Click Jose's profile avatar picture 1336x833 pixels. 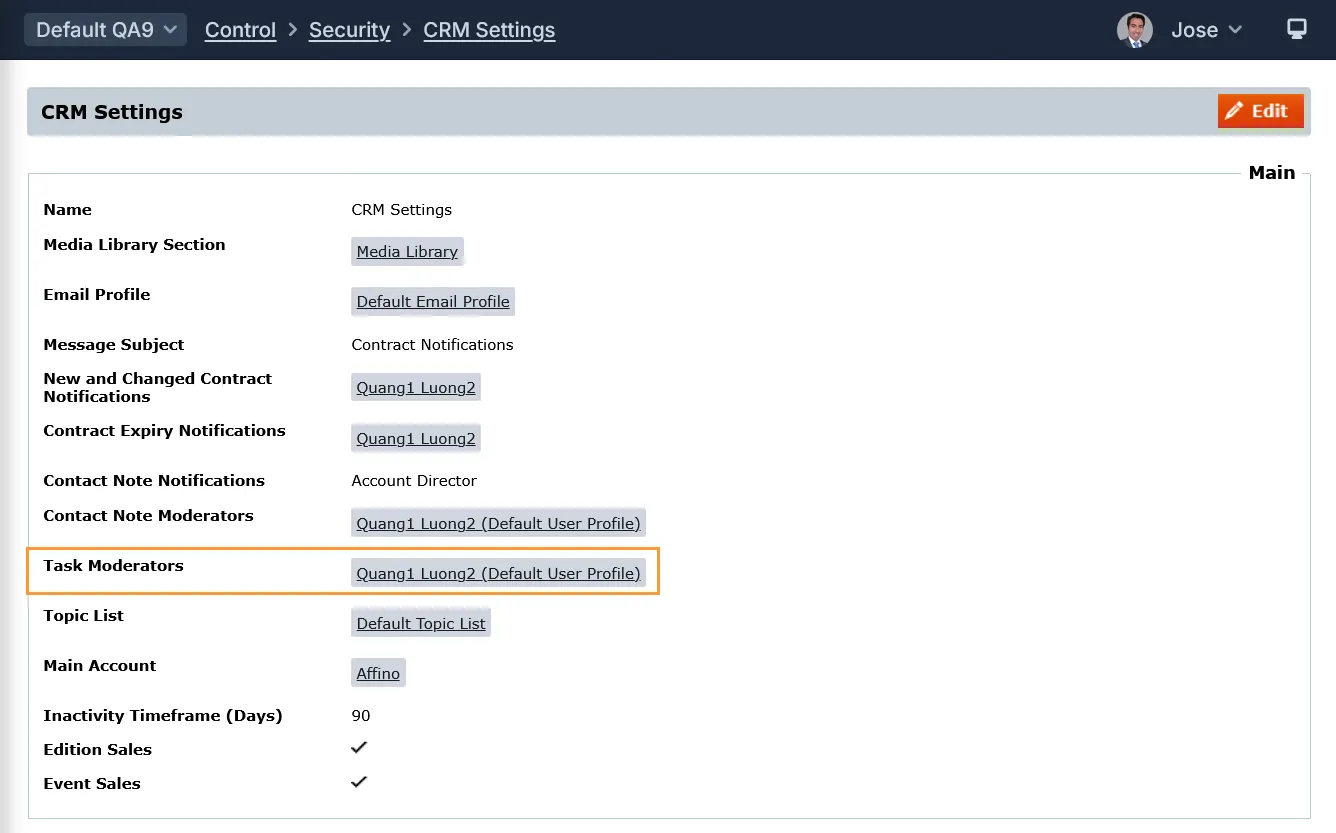(1134, 30)
